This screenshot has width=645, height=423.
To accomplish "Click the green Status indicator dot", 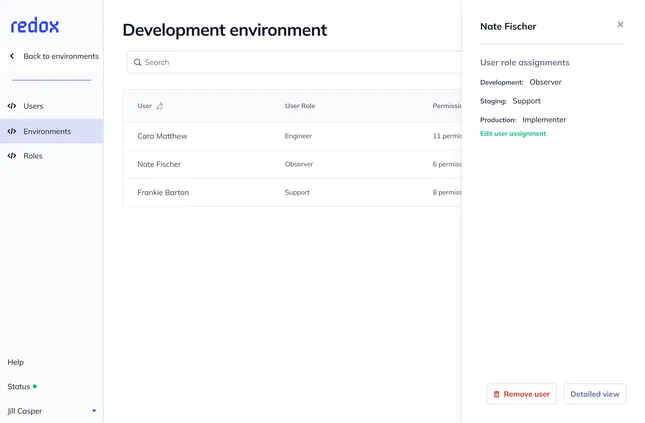I will point(35,386).
